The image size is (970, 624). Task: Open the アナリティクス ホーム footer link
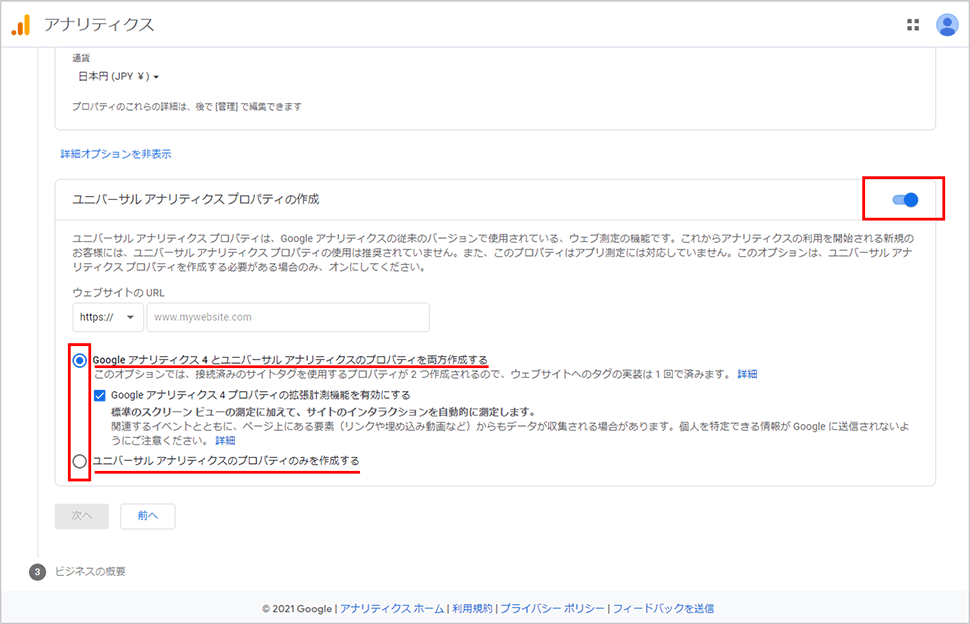pyautogui.click(x=392, y=609)
